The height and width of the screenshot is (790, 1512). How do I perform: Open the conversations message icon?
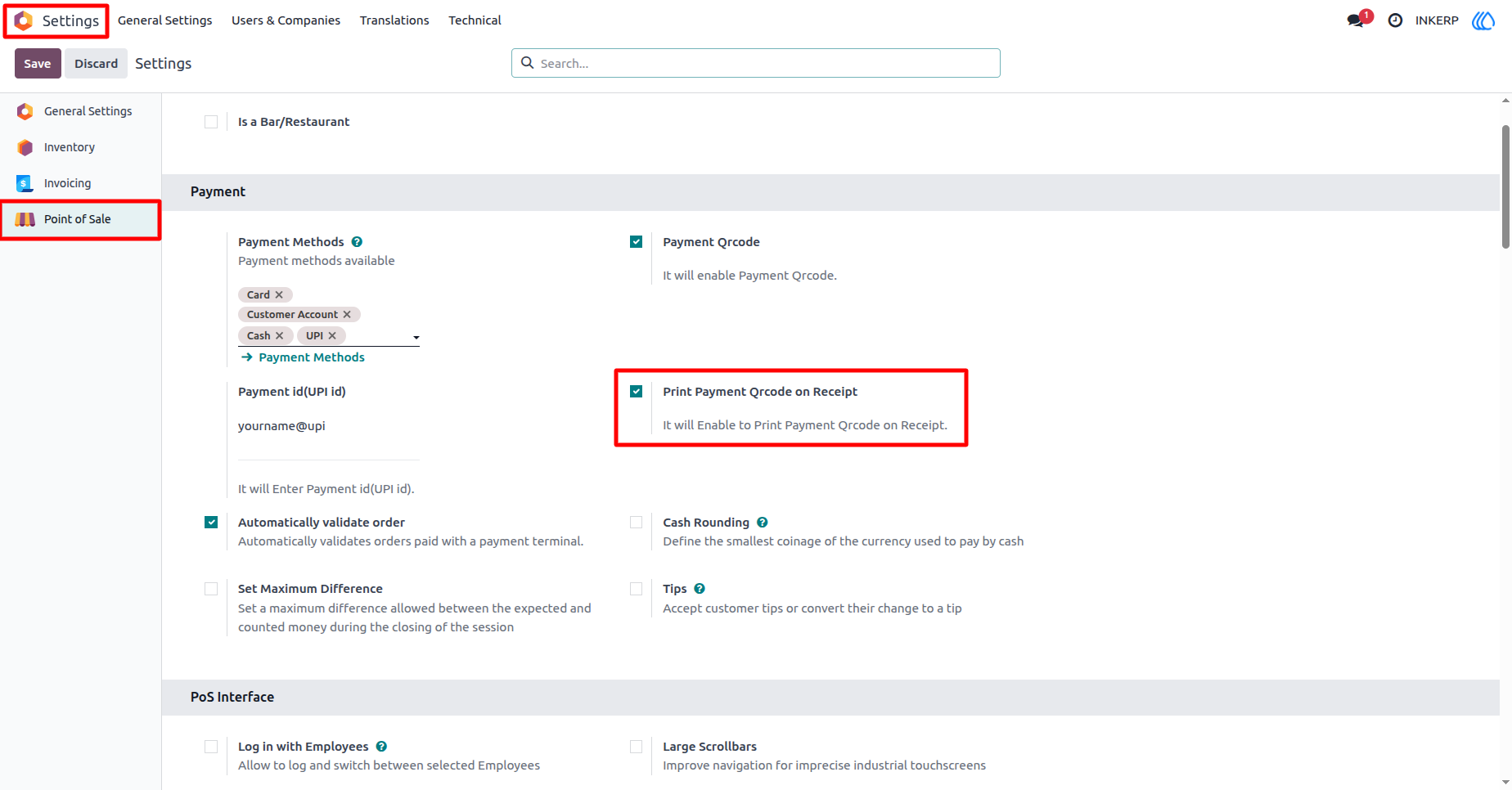[x=1356, y=20]
